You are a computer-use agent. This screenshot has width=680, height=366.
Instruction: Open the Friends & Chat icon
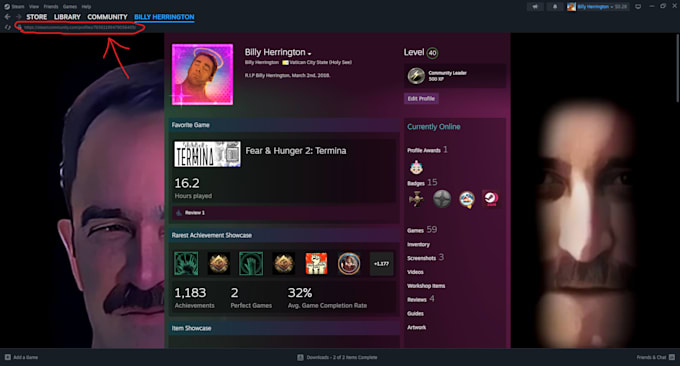(672, 357)
